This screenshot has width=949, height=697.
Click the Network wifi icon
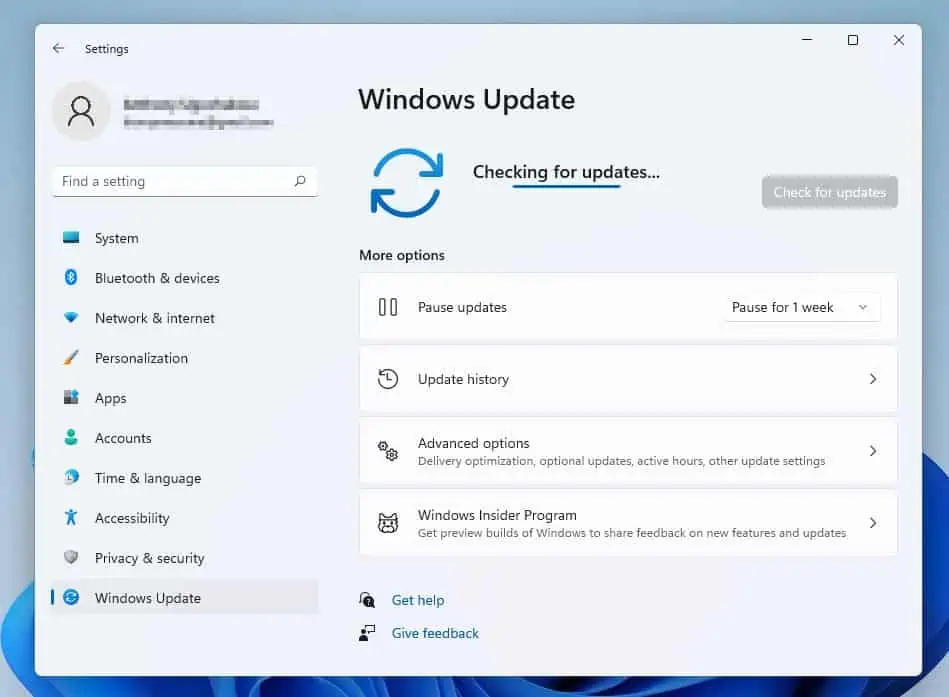coord(71,317)
